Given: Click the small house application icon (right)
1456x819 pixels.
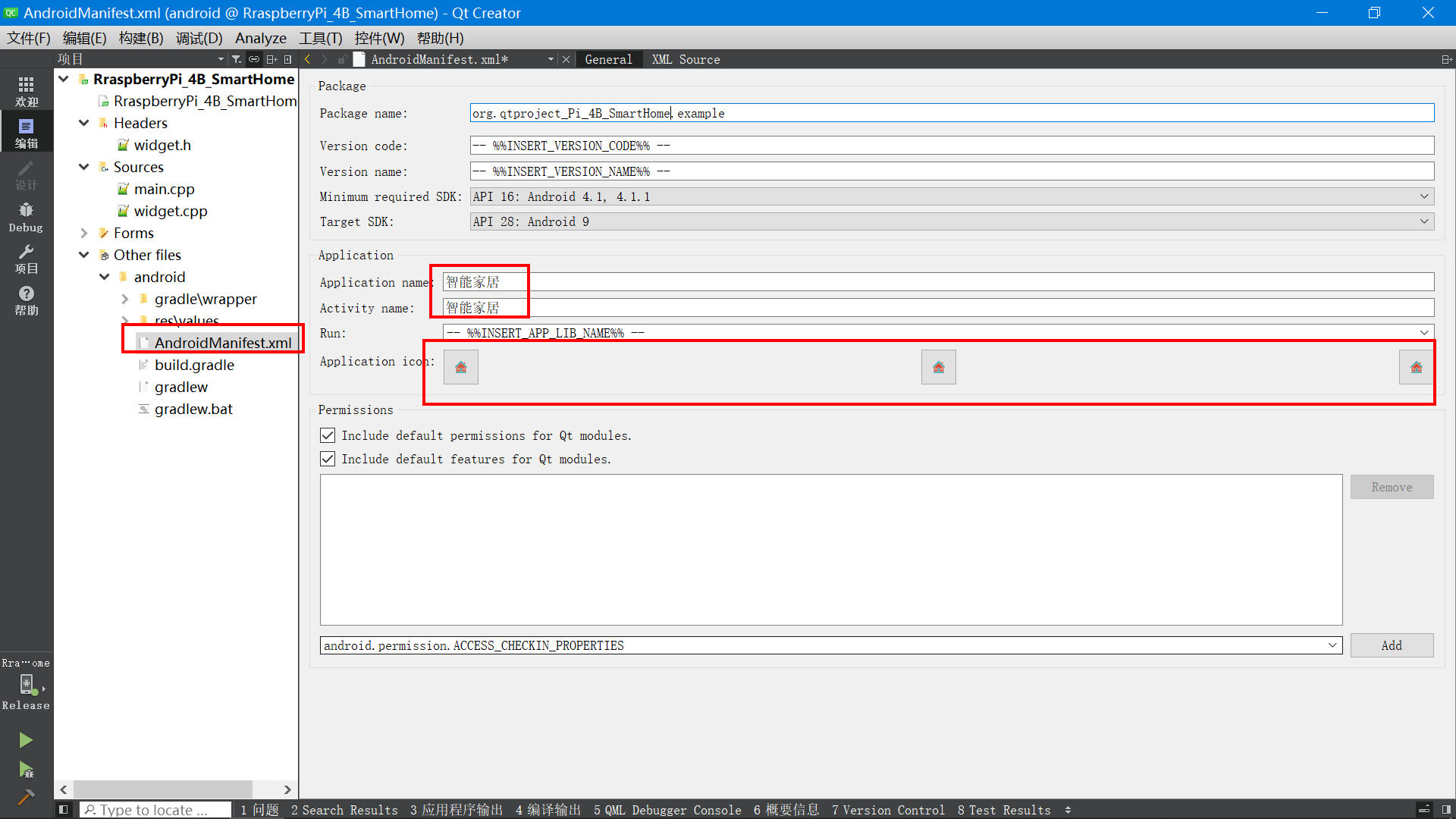Looking at the screenshot, I should coord(1416,367).
